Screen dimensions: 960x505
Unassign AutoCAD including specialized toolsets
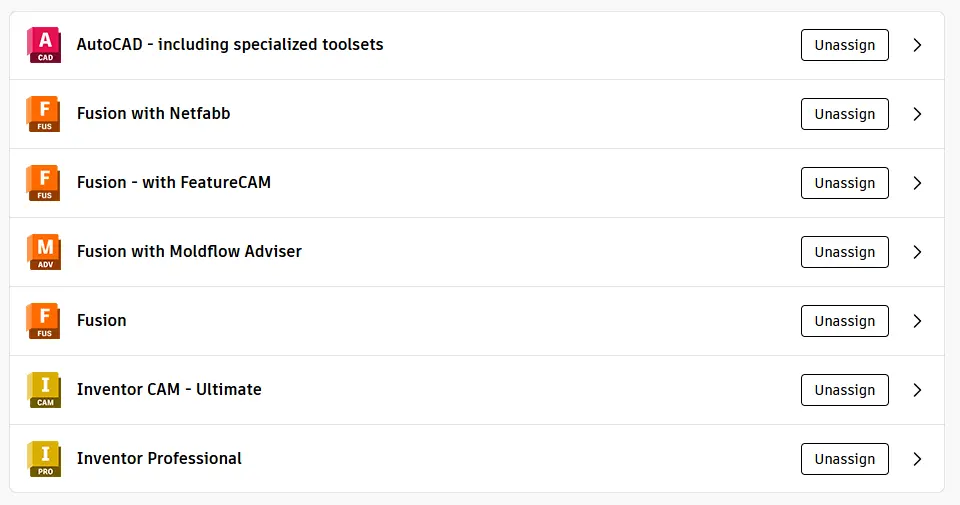click(x=844, y=45)
